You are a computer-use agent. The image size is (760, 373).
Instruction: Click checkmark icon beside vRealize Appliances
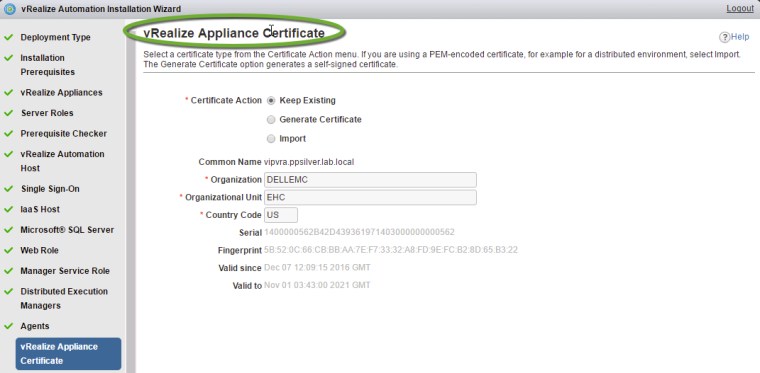point(8,93)
